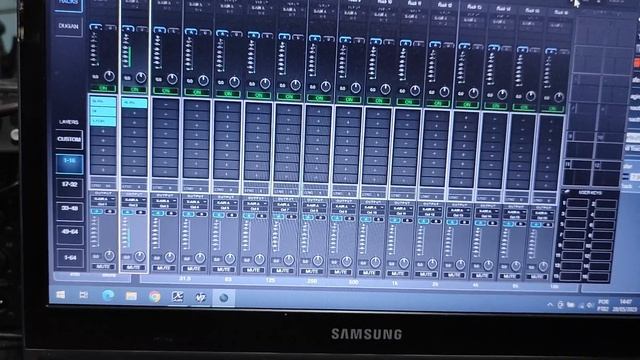Viewport: 640px width, 360px height.
Task: Toggle the ON button of Rack 1
Action: tap(103, 88)
